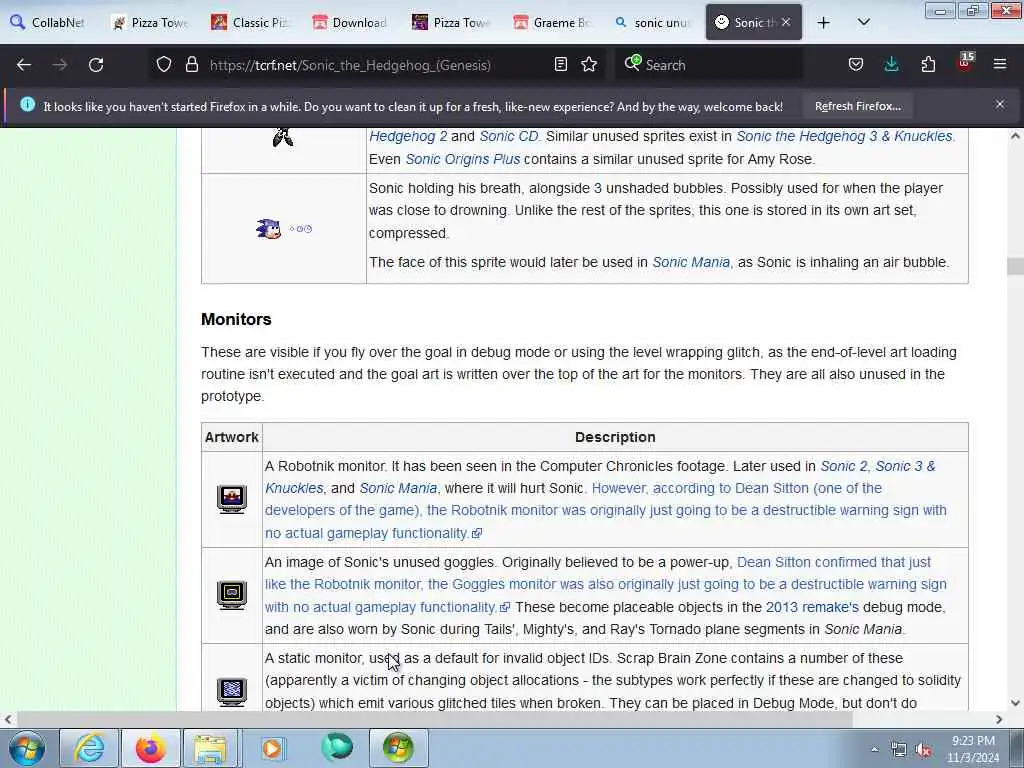Open the Windows Start menu
Image resolution: width=1024 pixels, height=768 pixels.
27,748
